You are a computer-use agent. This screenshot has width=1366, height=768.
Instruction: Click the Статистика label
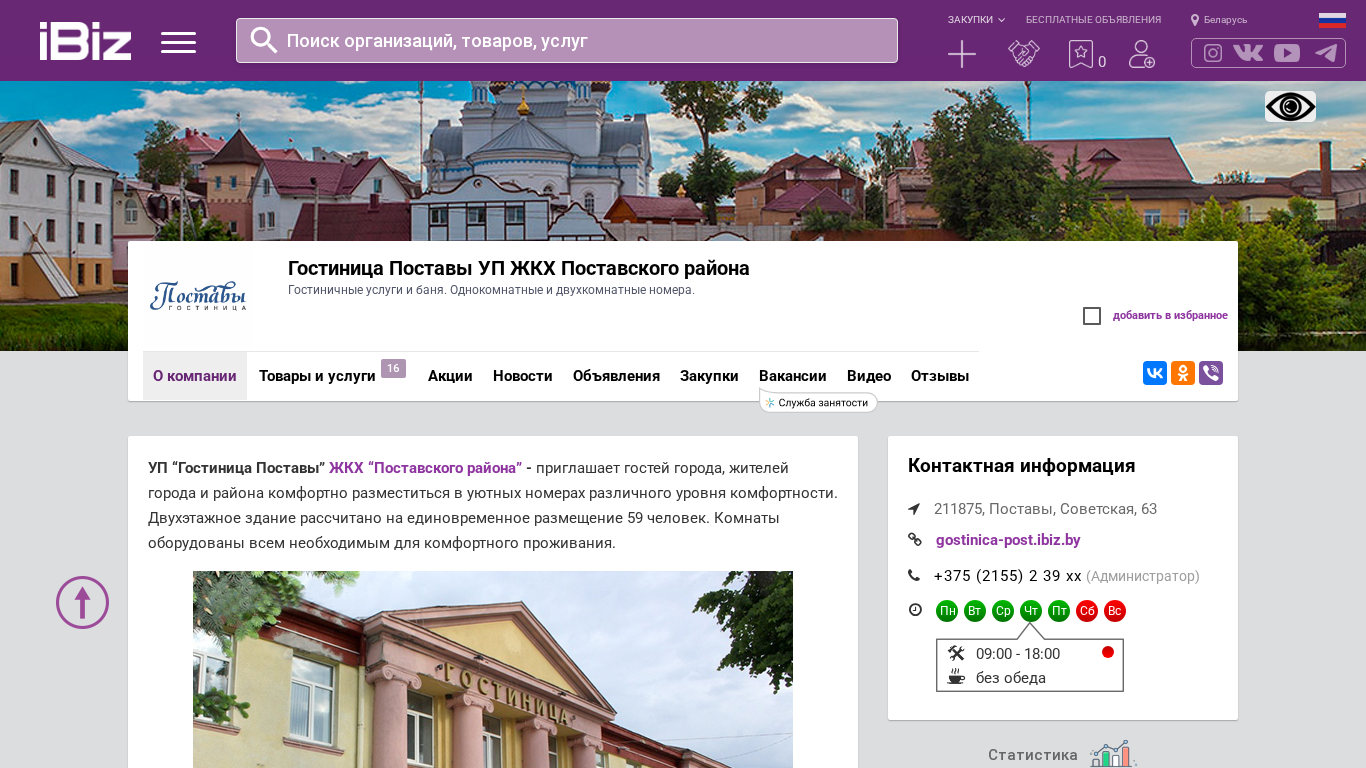pyautogui.click(x=1033, y=755)
